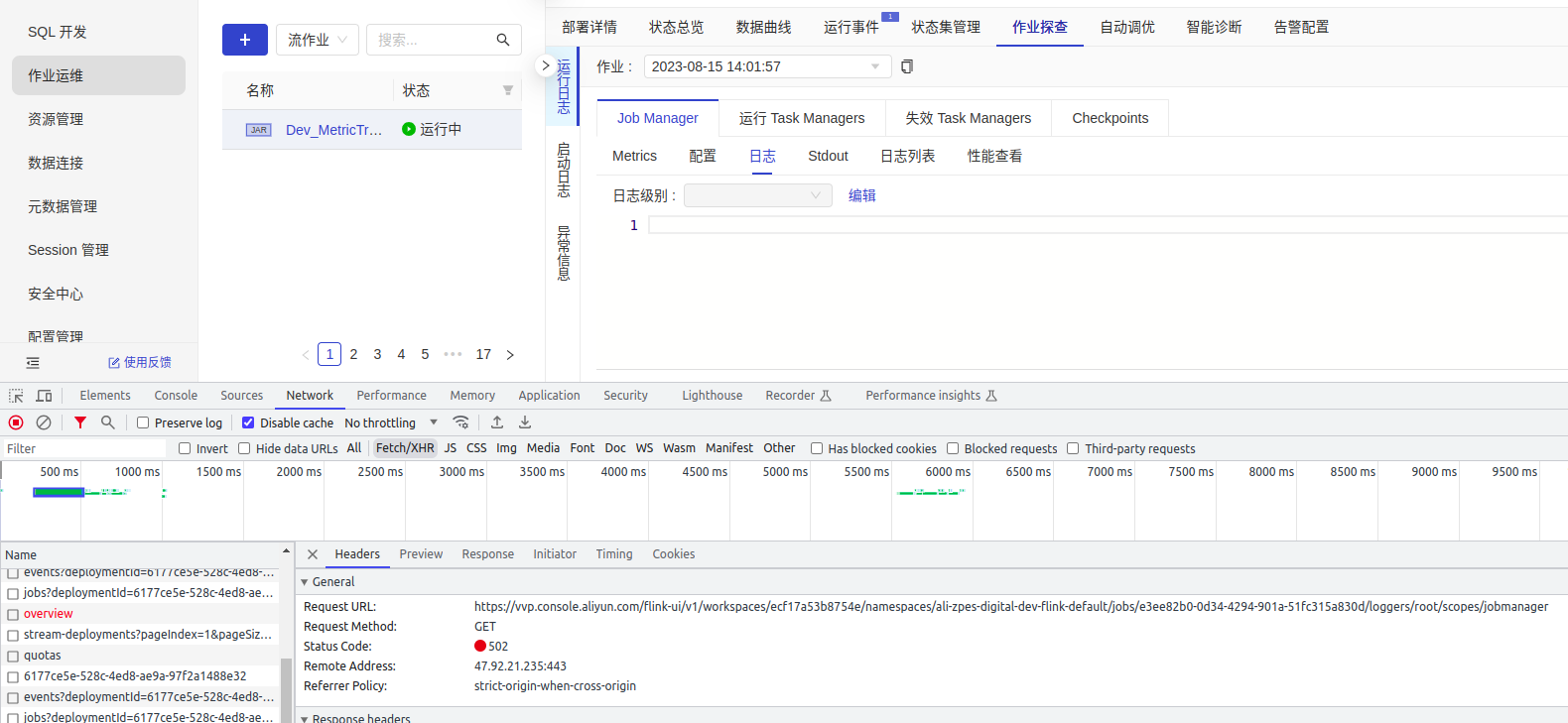Click the network Filter text field
The image size is (1568, 723).
click(x=83, y=448)
